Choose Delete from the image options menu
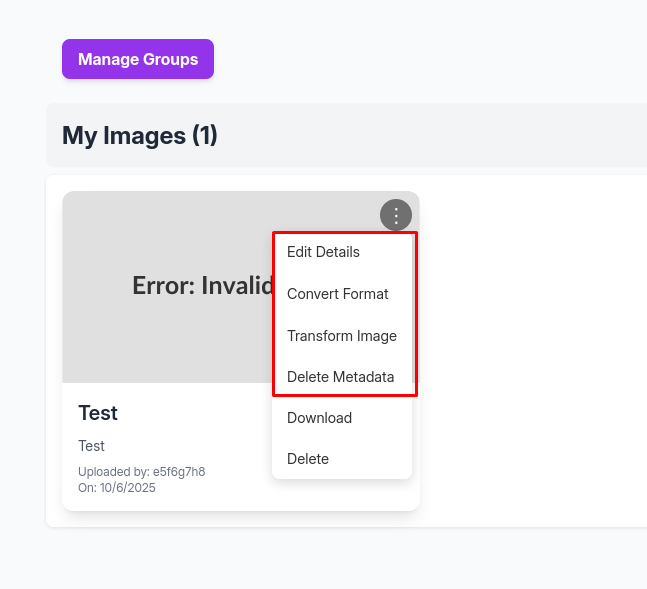This screenshot has width=647, height=589. (308, 459)
